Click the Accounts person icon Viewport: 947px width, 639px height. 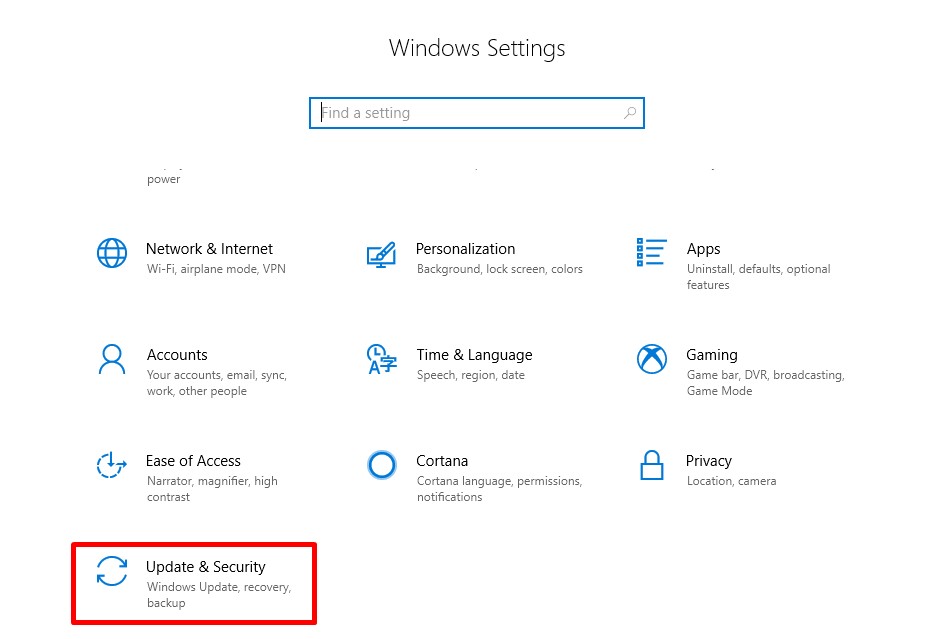tap(112, 359)
